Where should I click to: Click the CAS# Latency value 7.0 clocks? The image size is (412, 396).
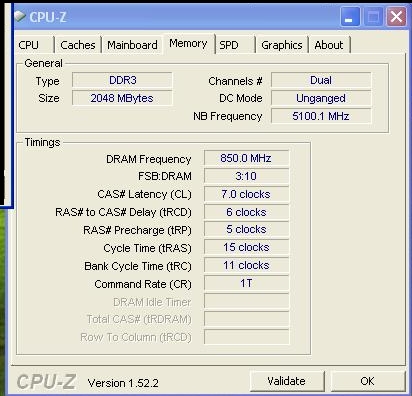pos(246,194)
